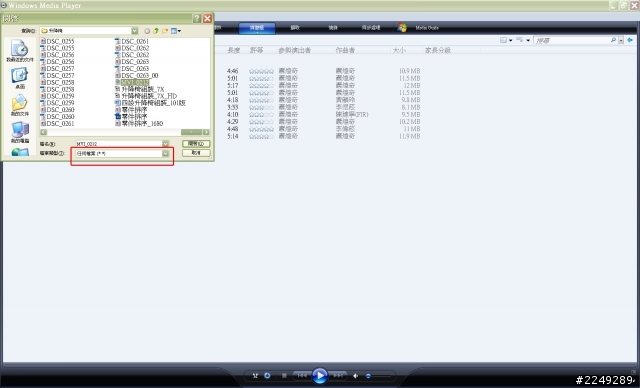Click the volume slider
This screenshot has height=388, width=640.
click(x=378, y=376)
